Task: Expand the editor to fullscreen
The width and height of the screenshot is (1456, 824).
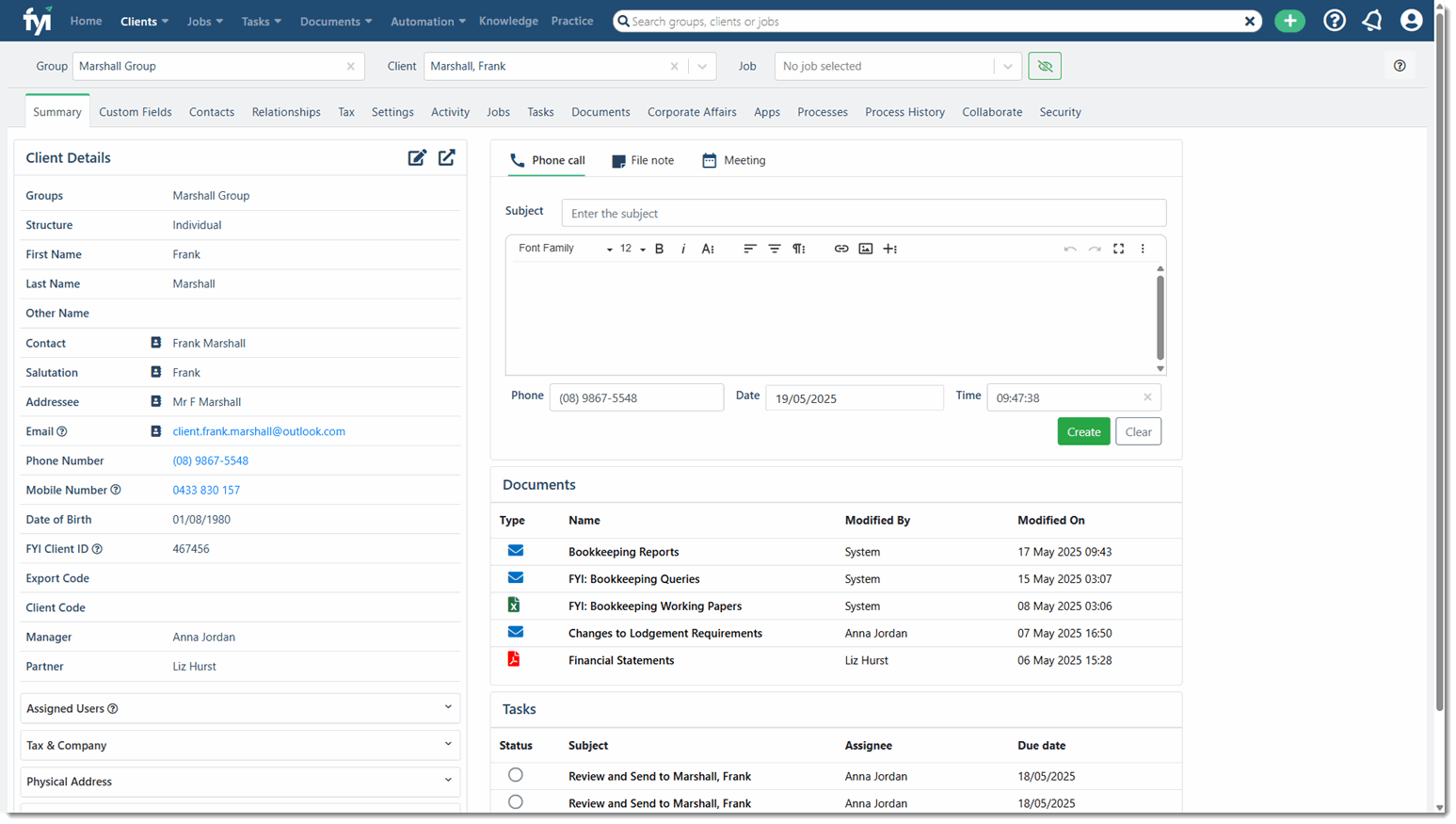Action: click(1118, 249)
